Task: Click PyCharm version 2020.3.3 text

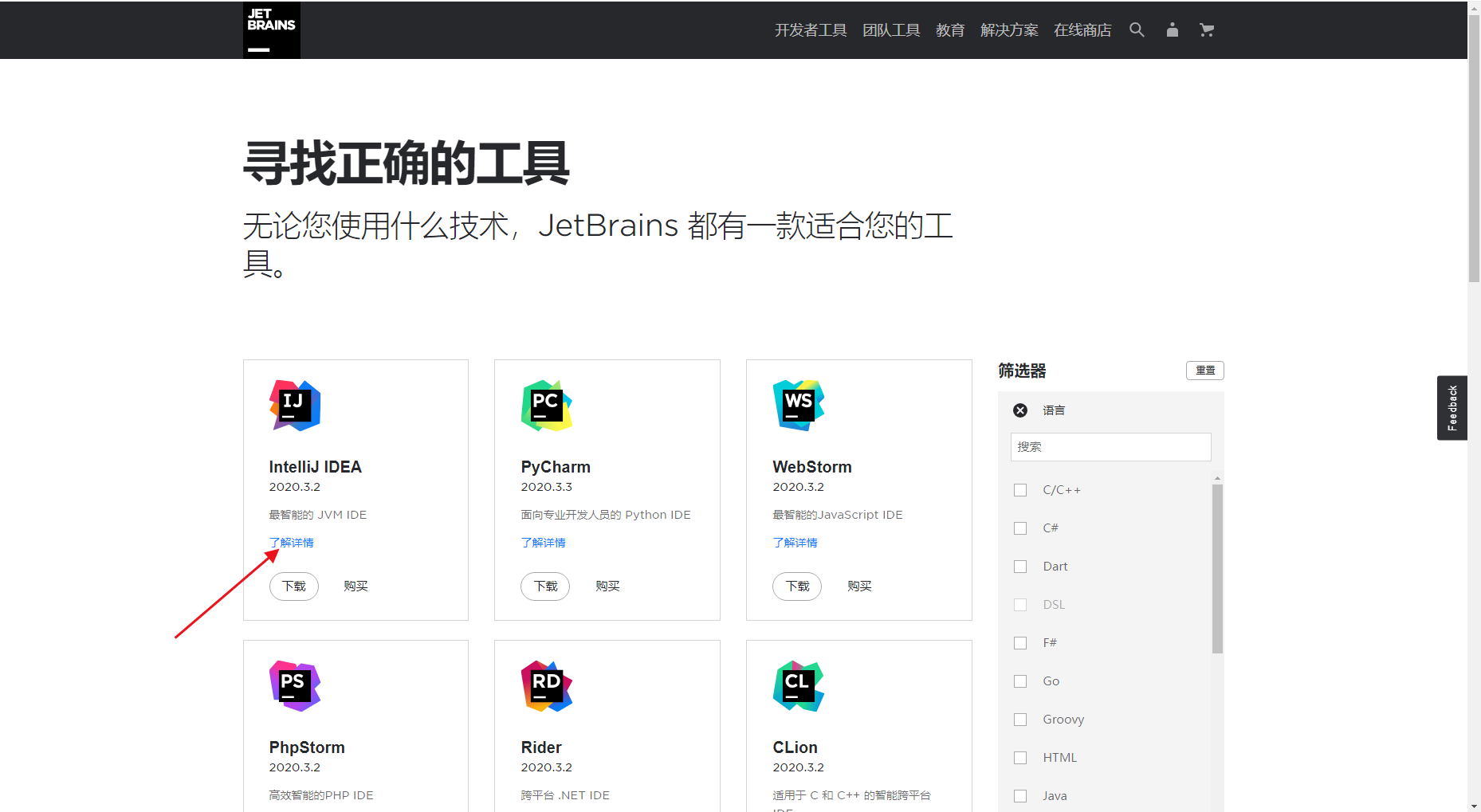Action: (x=547, y=487)
